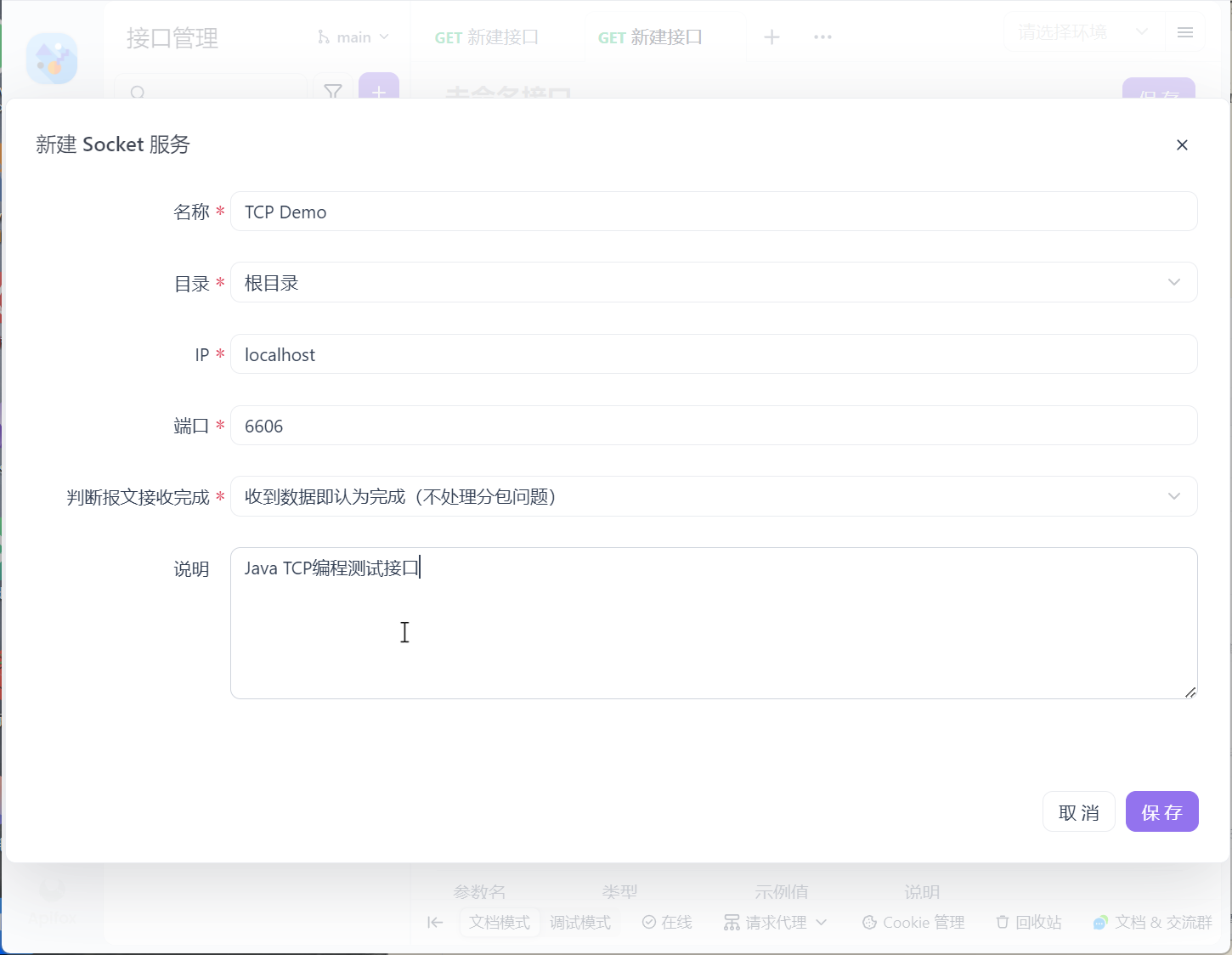Click the 端口 field containing 6606
This screenshot has height=955, width=1232.
coord(714,426)
